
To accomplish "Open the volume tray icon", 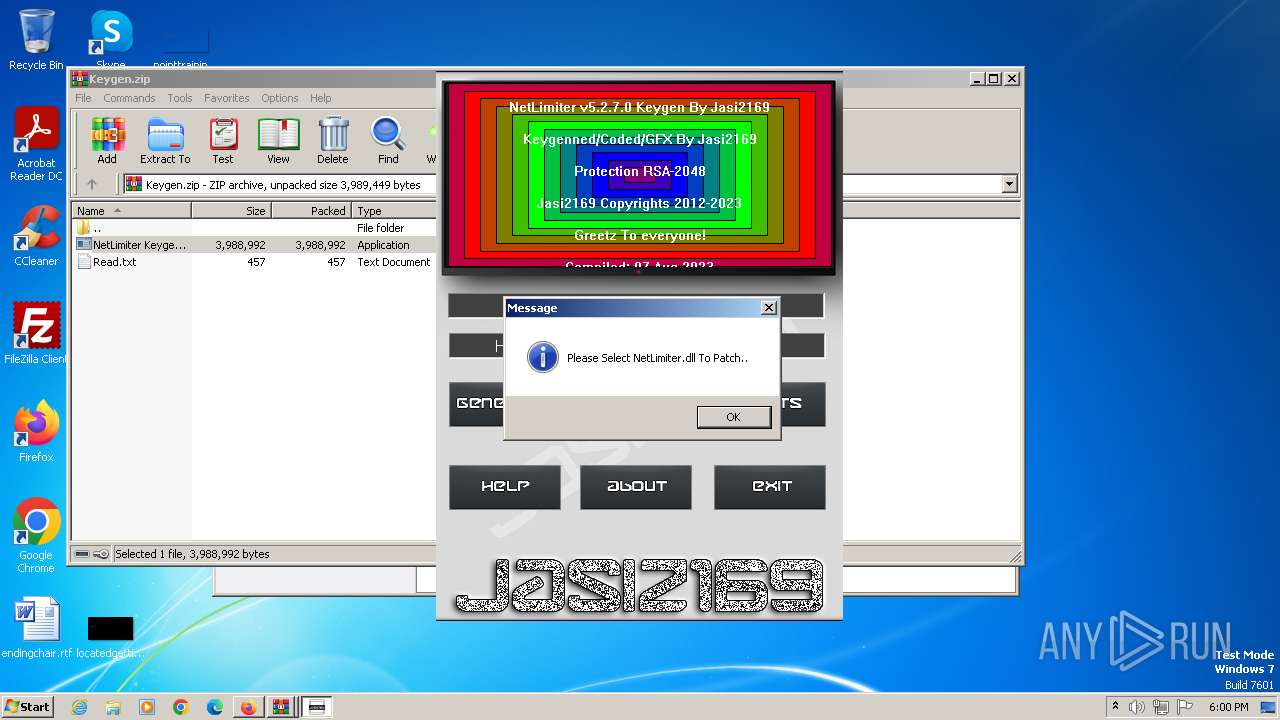I will click(x=1138, y=707).
